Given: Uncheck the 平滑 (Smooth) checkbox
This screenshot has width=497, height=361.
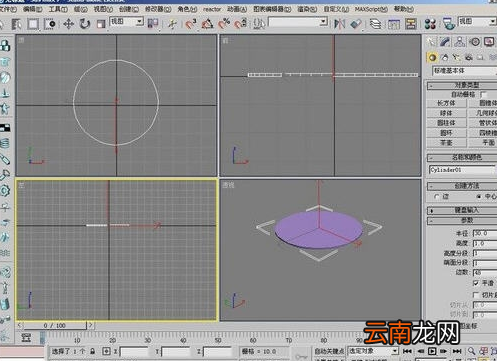Looking at the screenshot, I should tap(476, 283).
